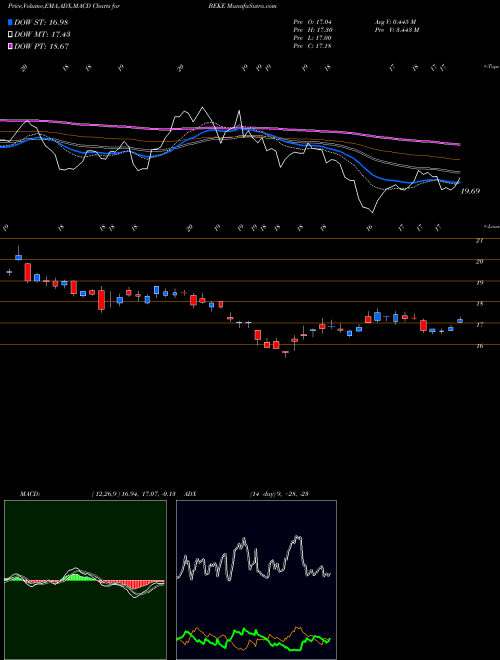Select the 'Pre V: 3.443 M' value
This screenshot has width=500, height=660.
(397, 30)
